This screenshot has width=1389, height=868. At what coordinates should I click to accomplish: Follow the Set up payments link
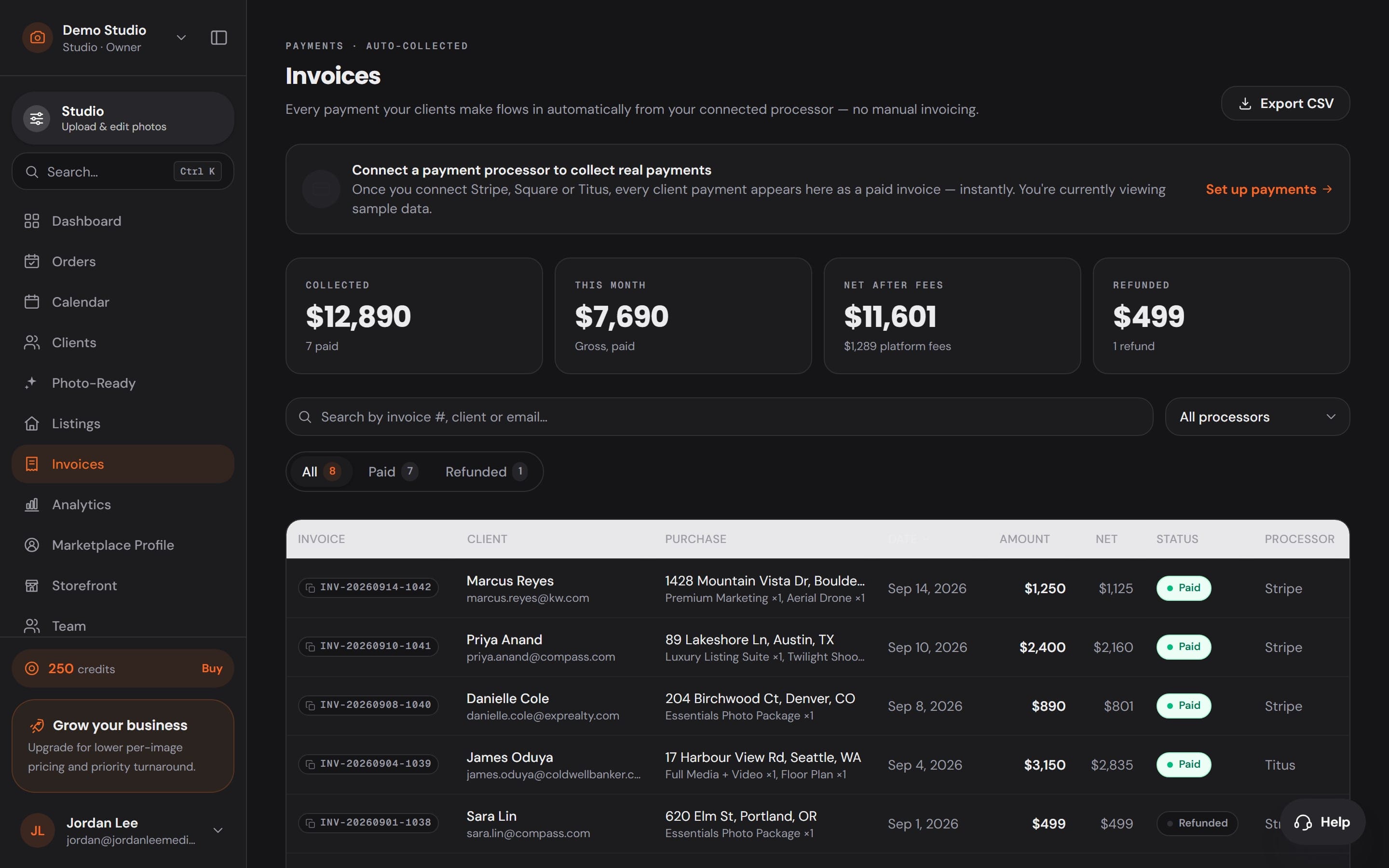(1268, 190)
